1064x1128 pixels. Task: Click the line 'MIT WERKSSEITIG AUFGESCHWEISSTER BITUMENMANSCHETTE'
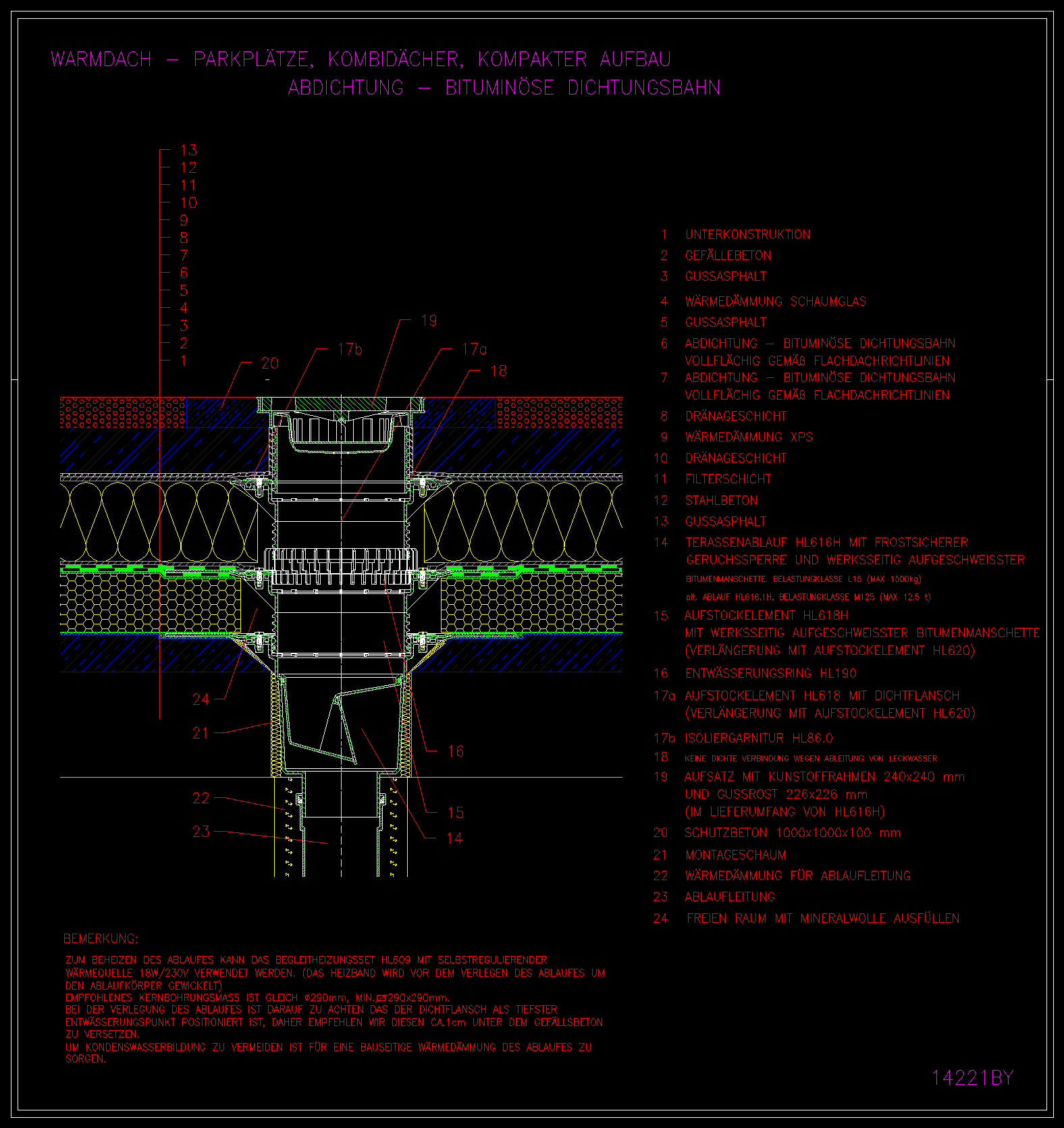click(x=863, y=633)
